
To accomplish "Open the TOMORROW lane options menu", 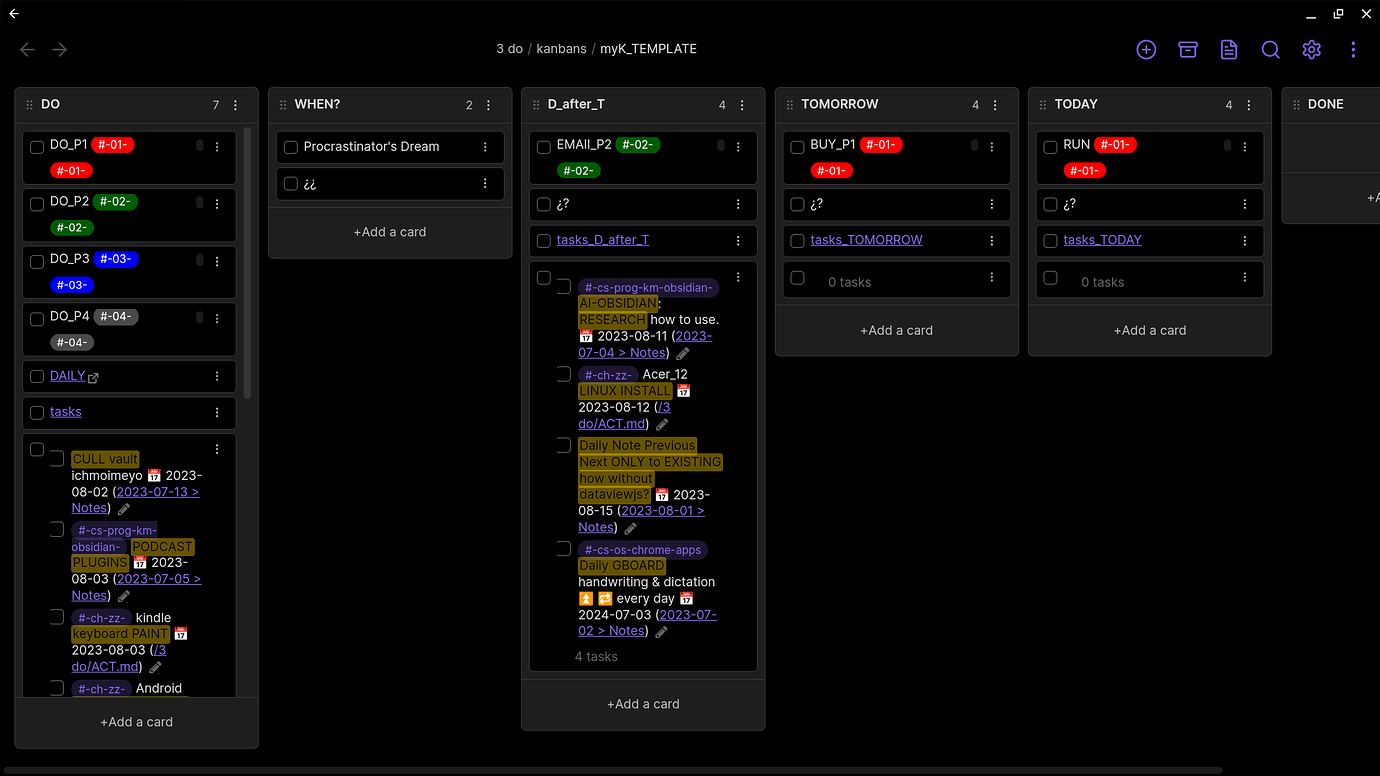I will click(x=995, y=104).
